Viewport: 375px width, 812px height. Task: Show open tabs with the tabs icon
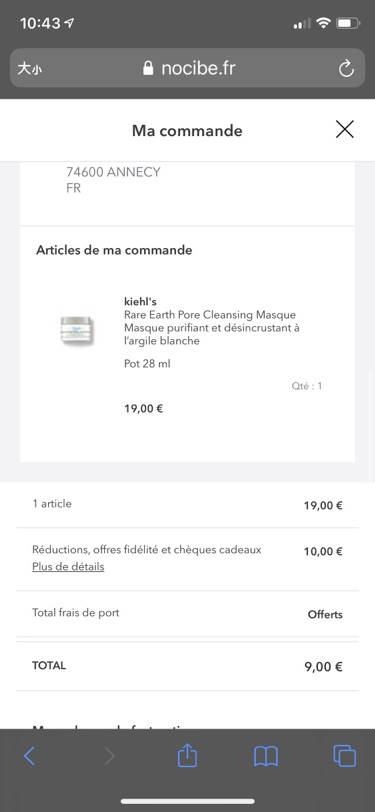pos(344,756)
